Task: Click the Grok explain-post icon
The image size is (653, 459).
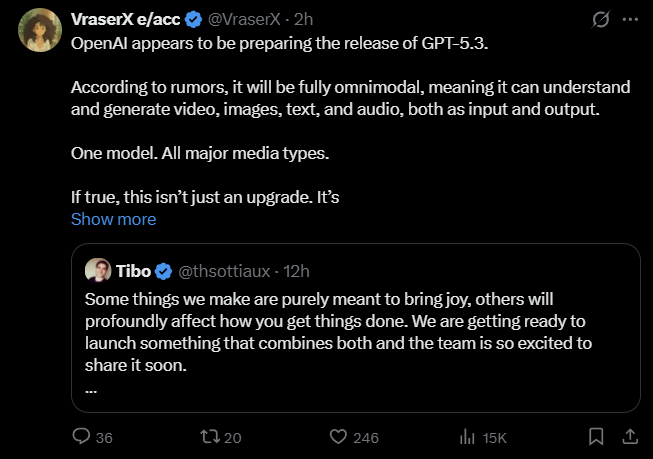Action: (601, 19)
